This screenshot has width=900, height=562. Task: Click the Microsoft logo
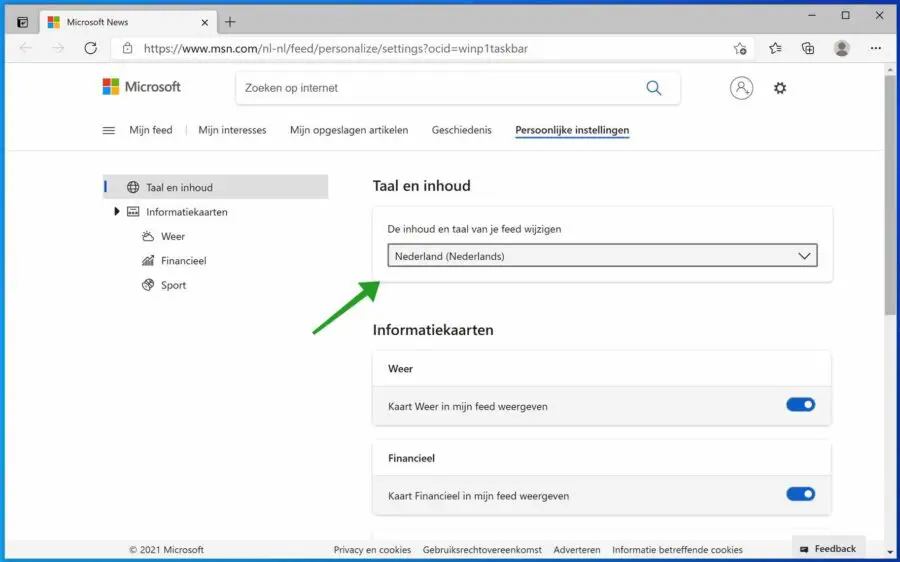tap(142, 87)
